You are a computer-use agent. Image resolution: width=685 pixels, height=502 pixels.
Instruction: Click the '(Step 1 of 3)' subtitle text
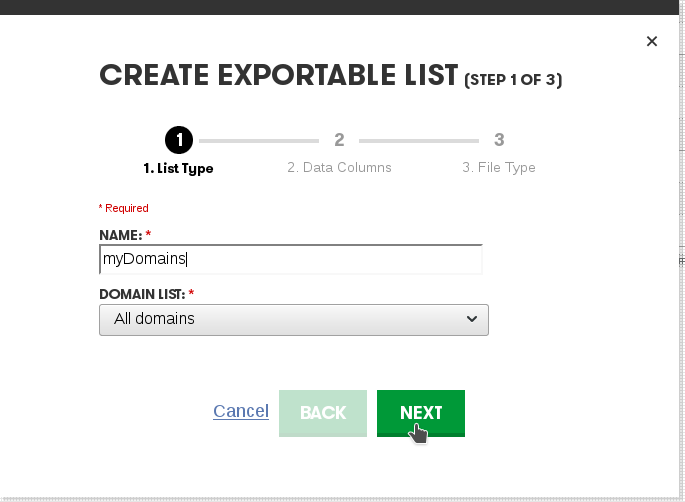tap(513, 80)
